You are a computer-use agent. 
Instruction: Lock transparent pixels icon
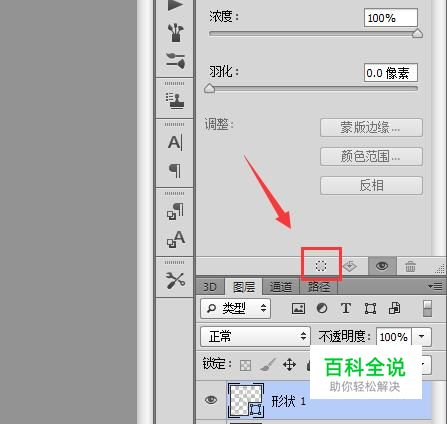click(x=246, y=365)
